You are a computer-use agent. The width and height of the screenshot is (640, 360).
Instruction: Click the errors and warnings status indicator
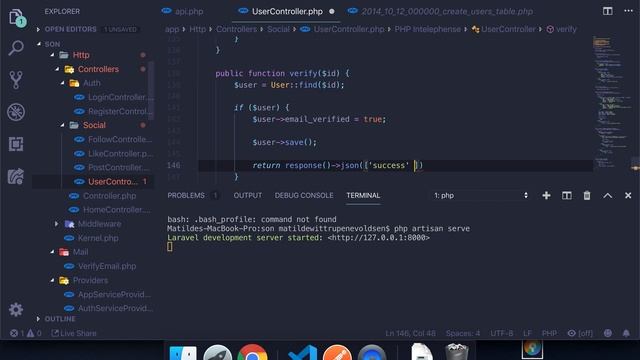pos(25,333)
